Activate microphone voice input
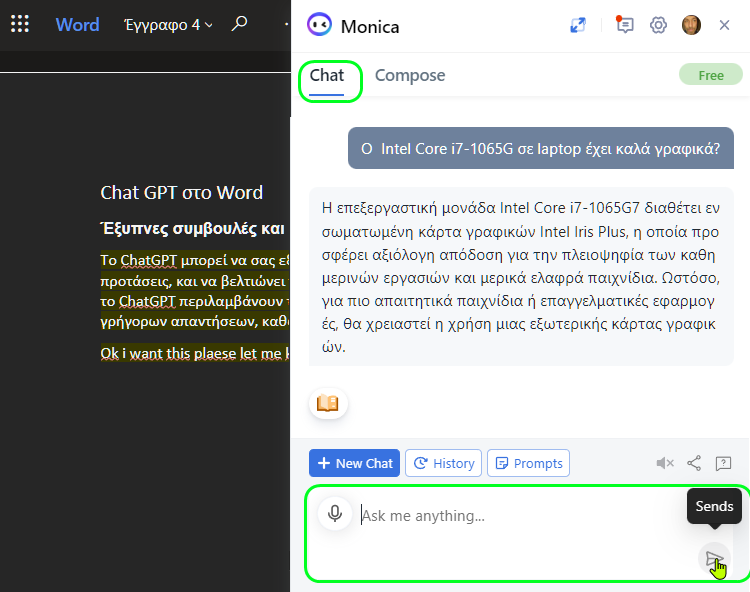 (x=335, y=514)
